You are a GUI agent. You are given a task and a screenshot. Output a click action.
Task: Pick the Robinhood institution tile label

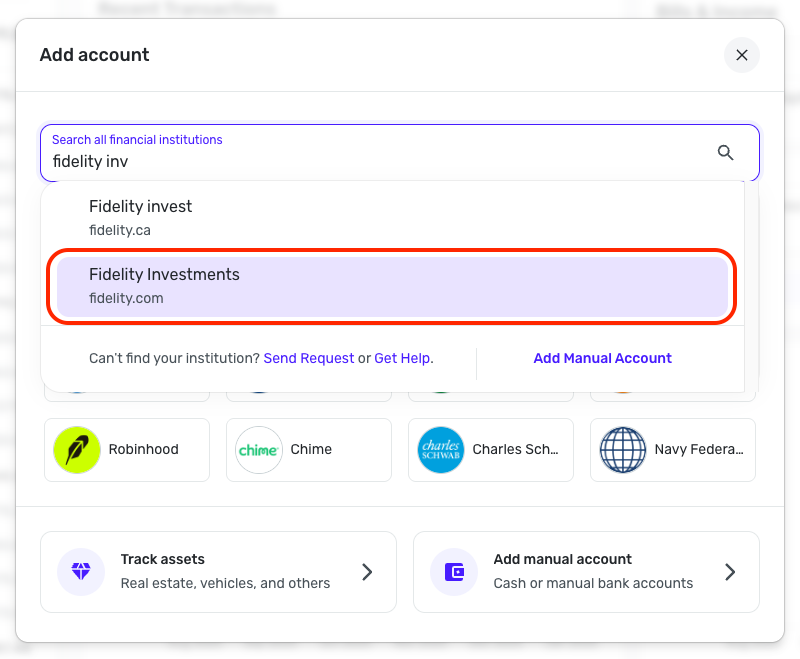point(144,450)
